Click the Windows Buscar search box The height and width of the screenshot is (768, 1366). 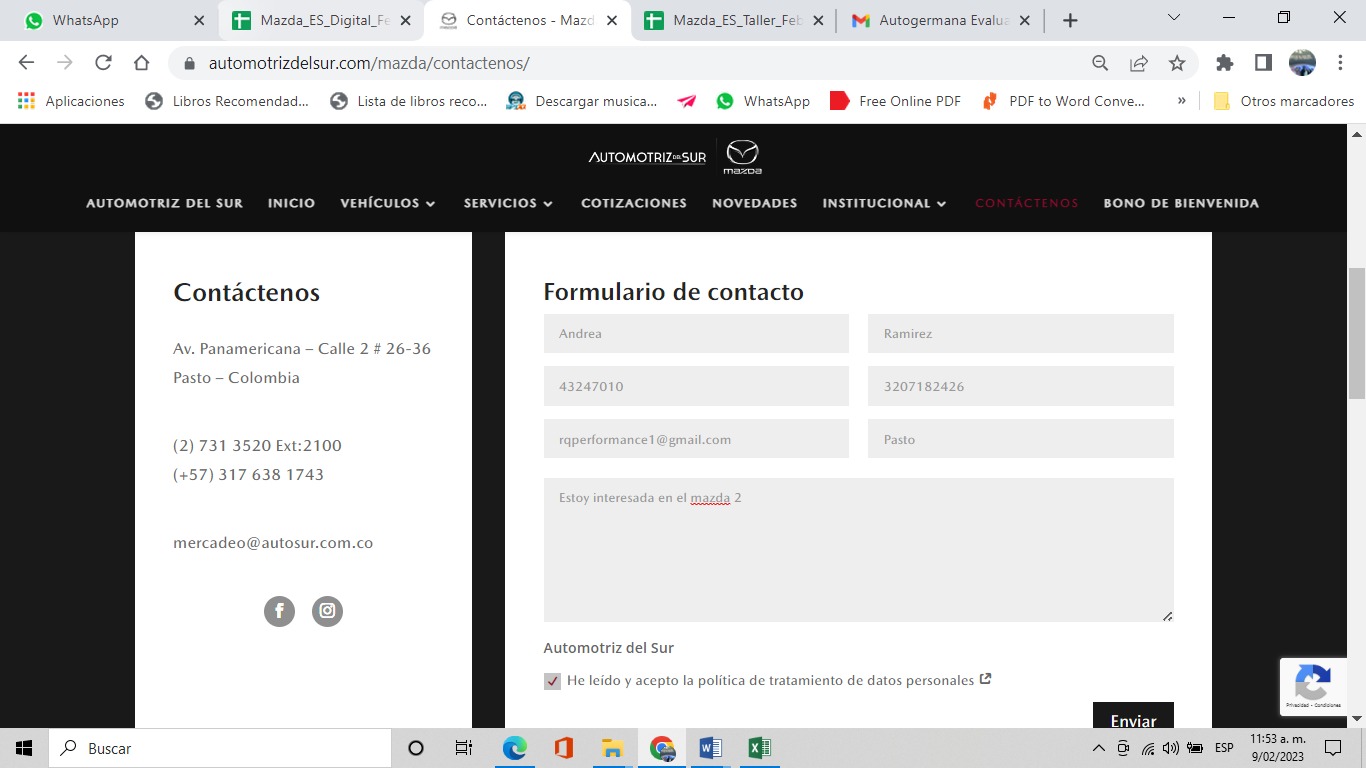219,748
